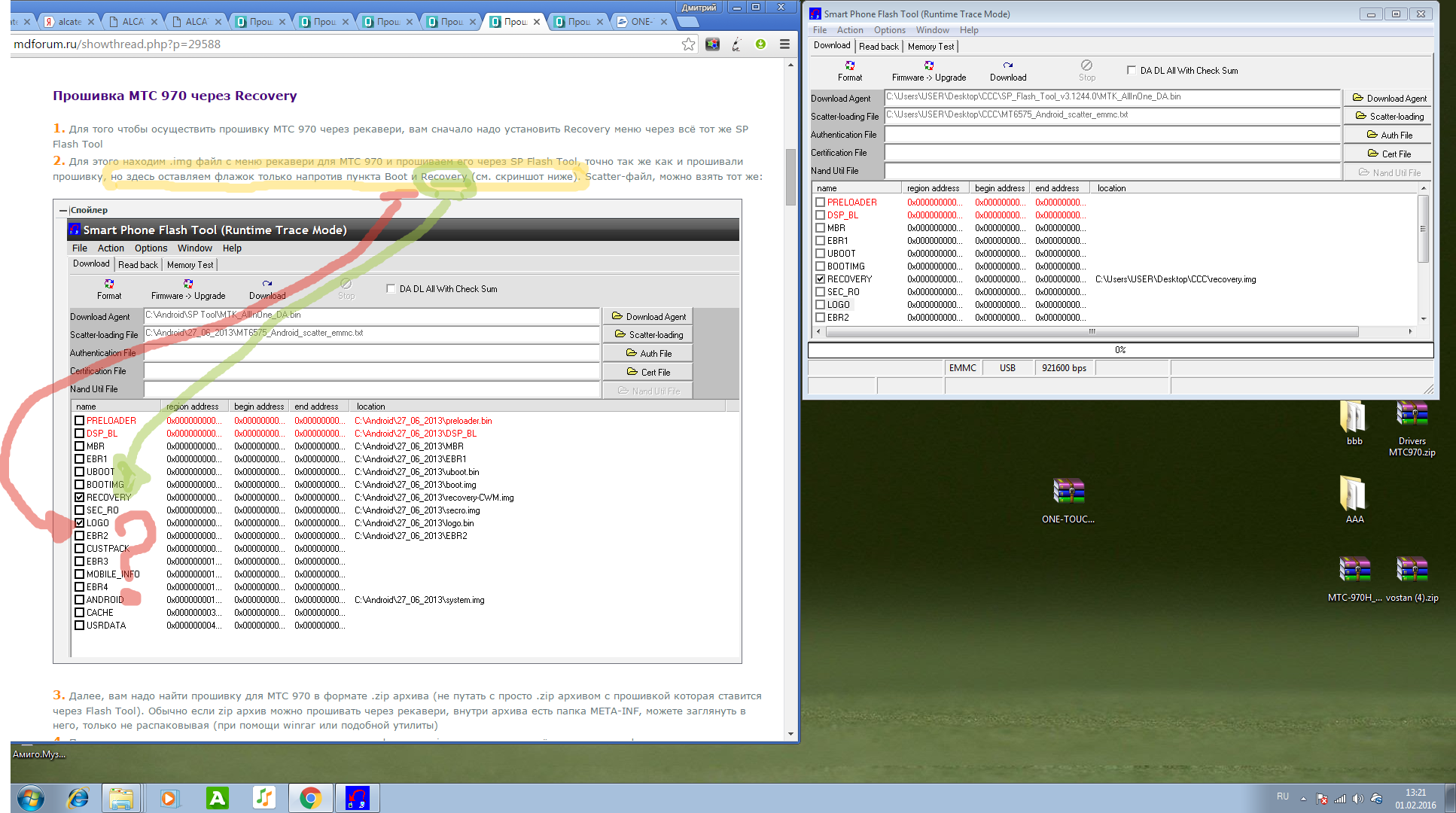Check the BOOTIMG partition checkbox

point(821,266)
